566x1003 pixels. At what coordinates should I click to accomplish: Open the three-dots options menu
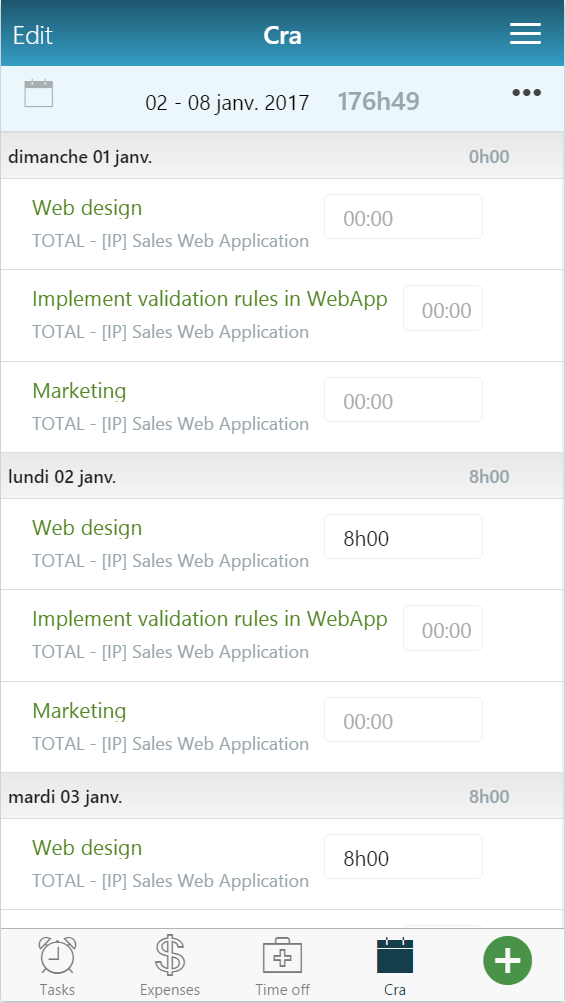tap(526, 93)
